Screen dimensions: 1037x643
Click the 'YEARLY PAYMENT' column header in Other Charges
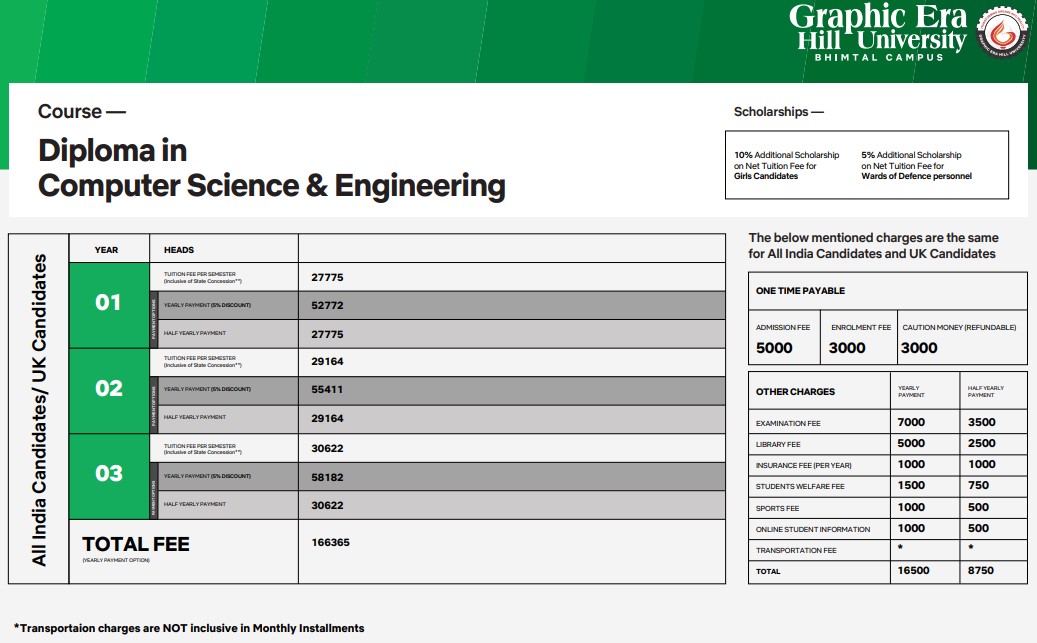pos(911,392)
